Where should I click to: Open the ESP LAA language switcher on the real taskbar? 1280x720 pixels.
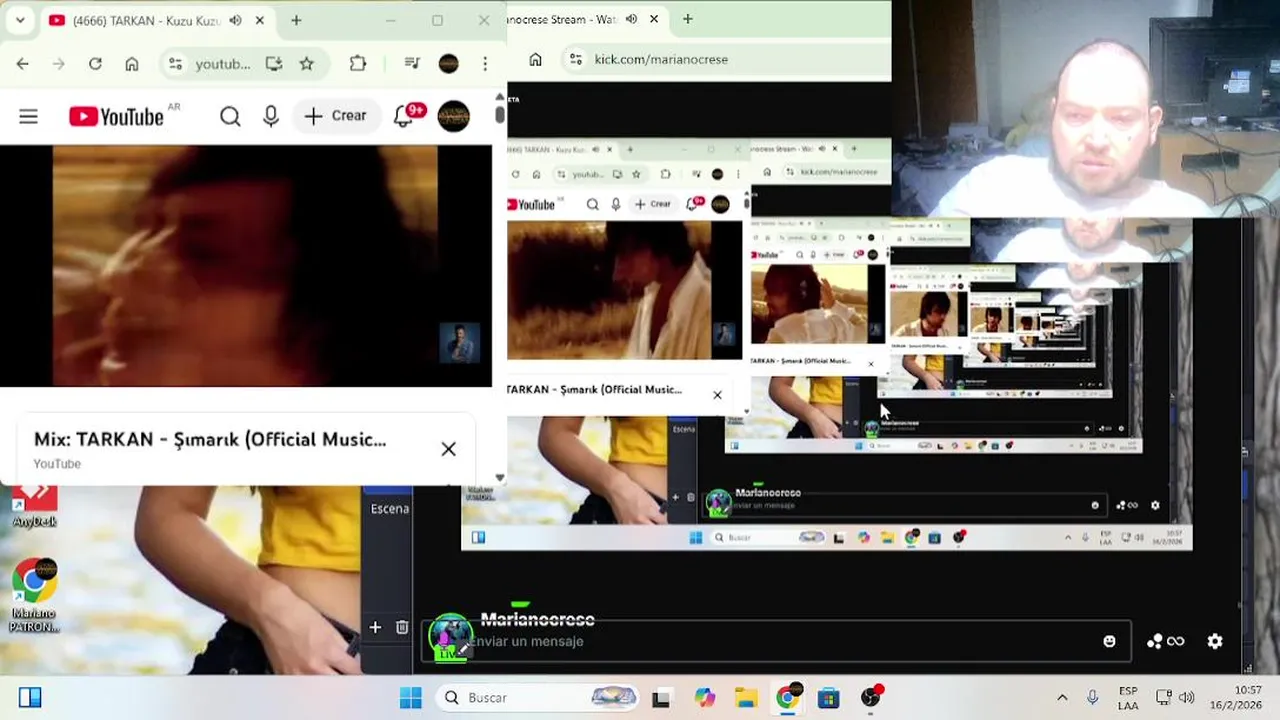click(x=1128, y=697)
